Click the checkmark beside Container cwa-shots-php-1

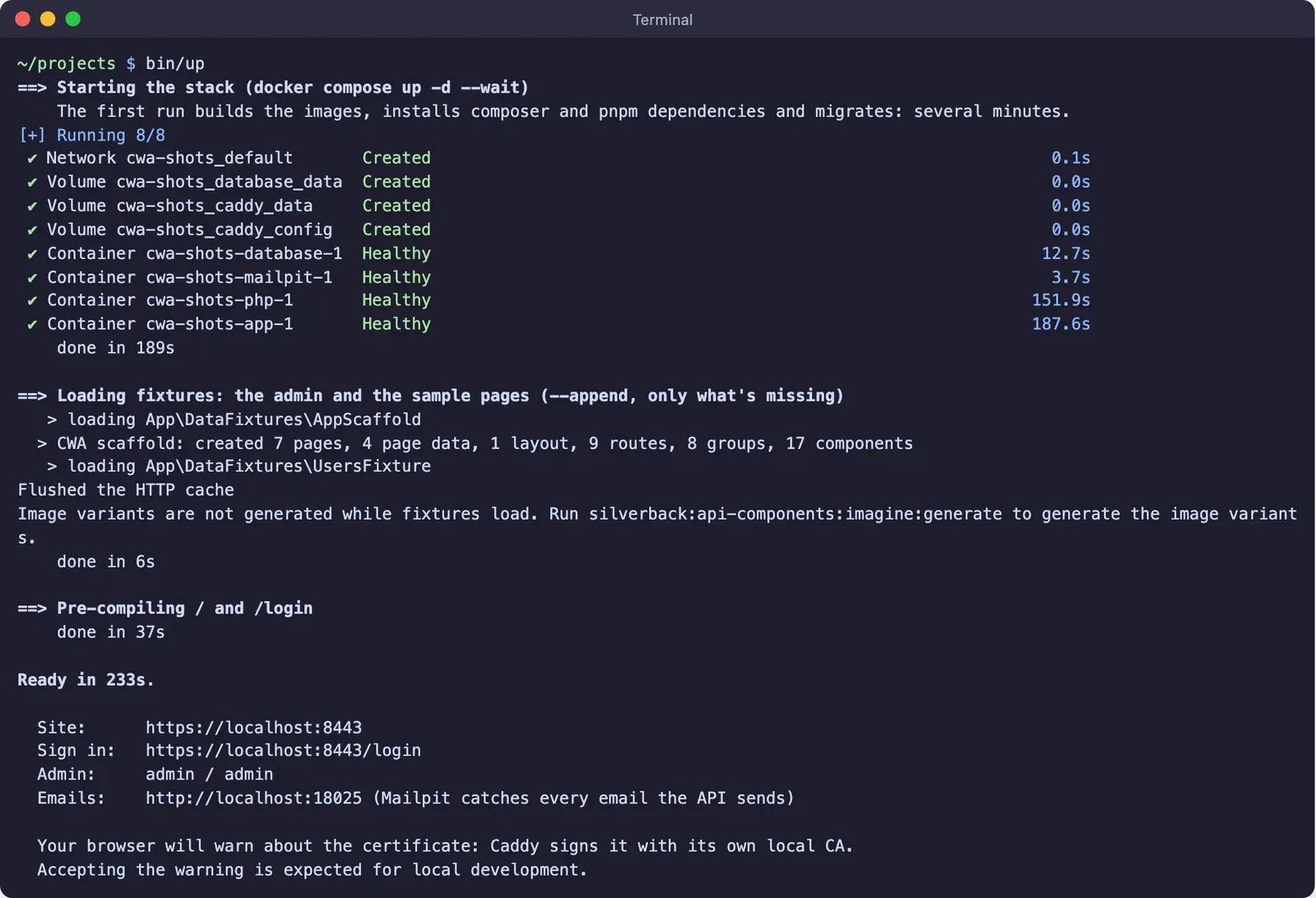click(32, 300)
